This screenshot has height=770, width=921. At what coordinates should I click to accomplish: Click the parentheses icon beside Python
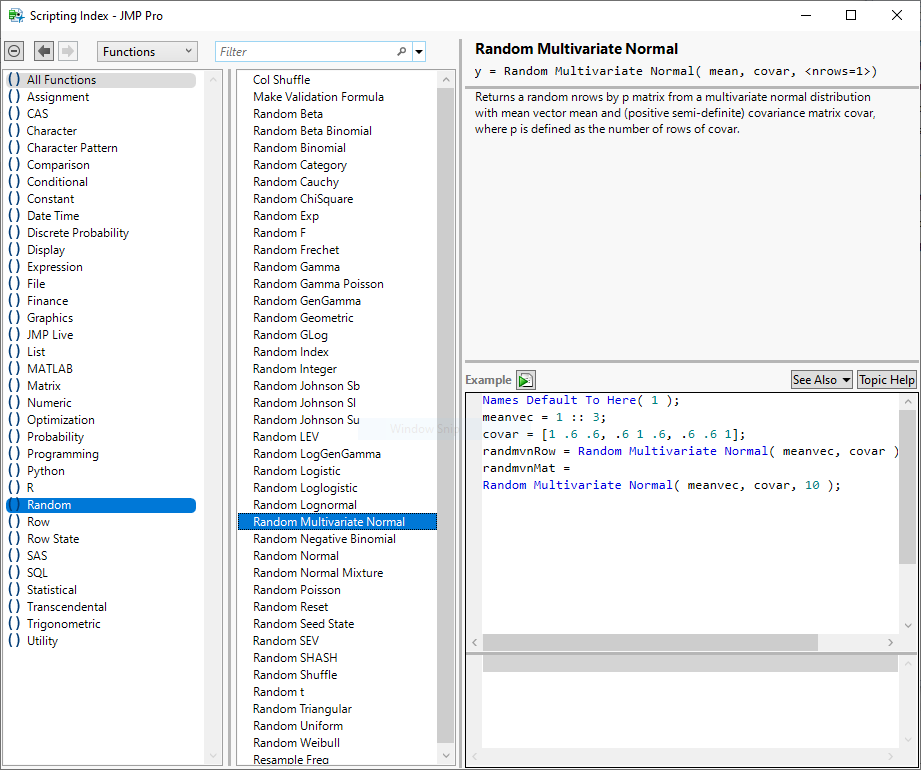pyautogui.click(x=14, y=471)
